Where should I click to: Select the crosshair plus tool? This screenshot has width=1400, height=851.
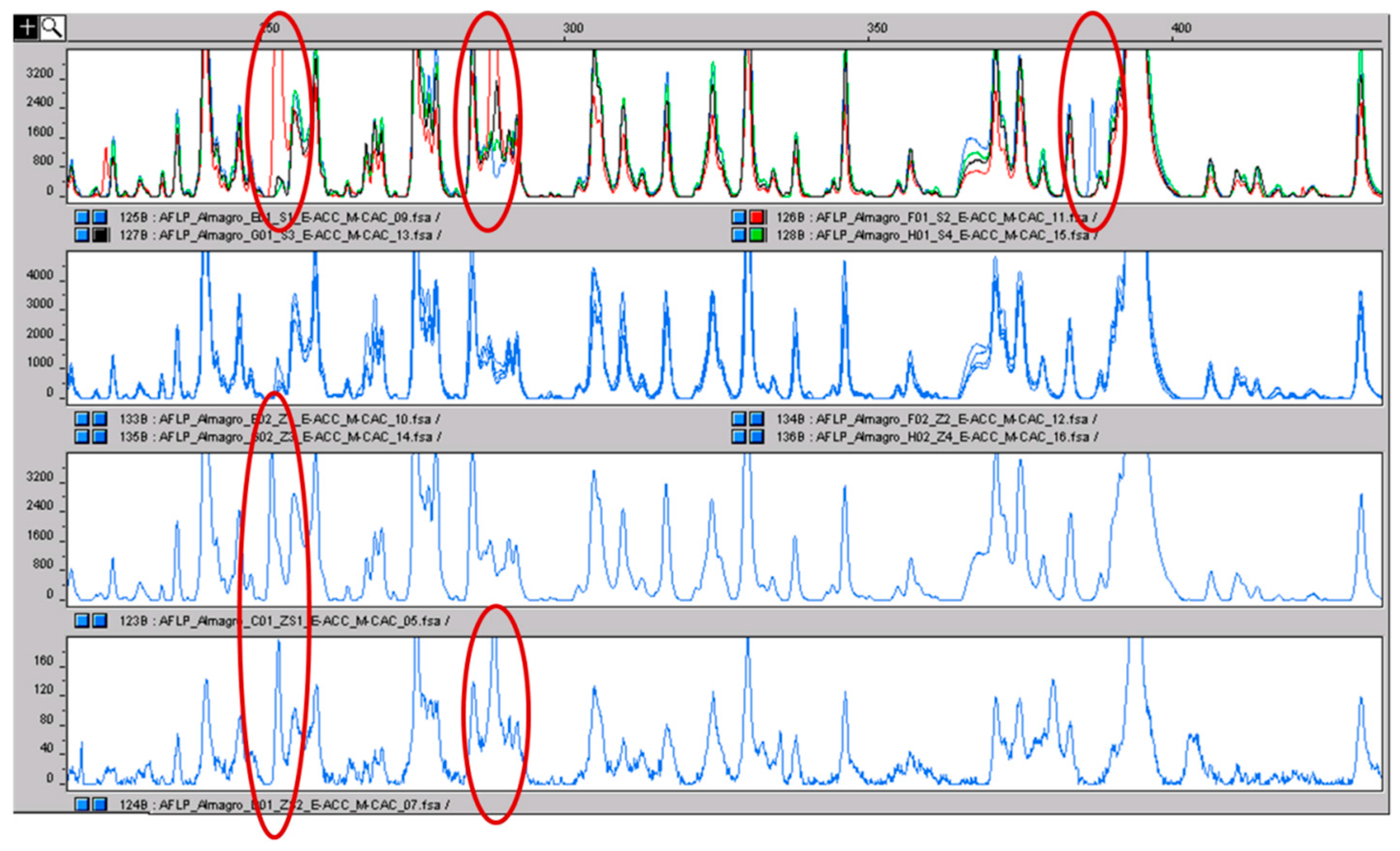(x=27, y=28)
